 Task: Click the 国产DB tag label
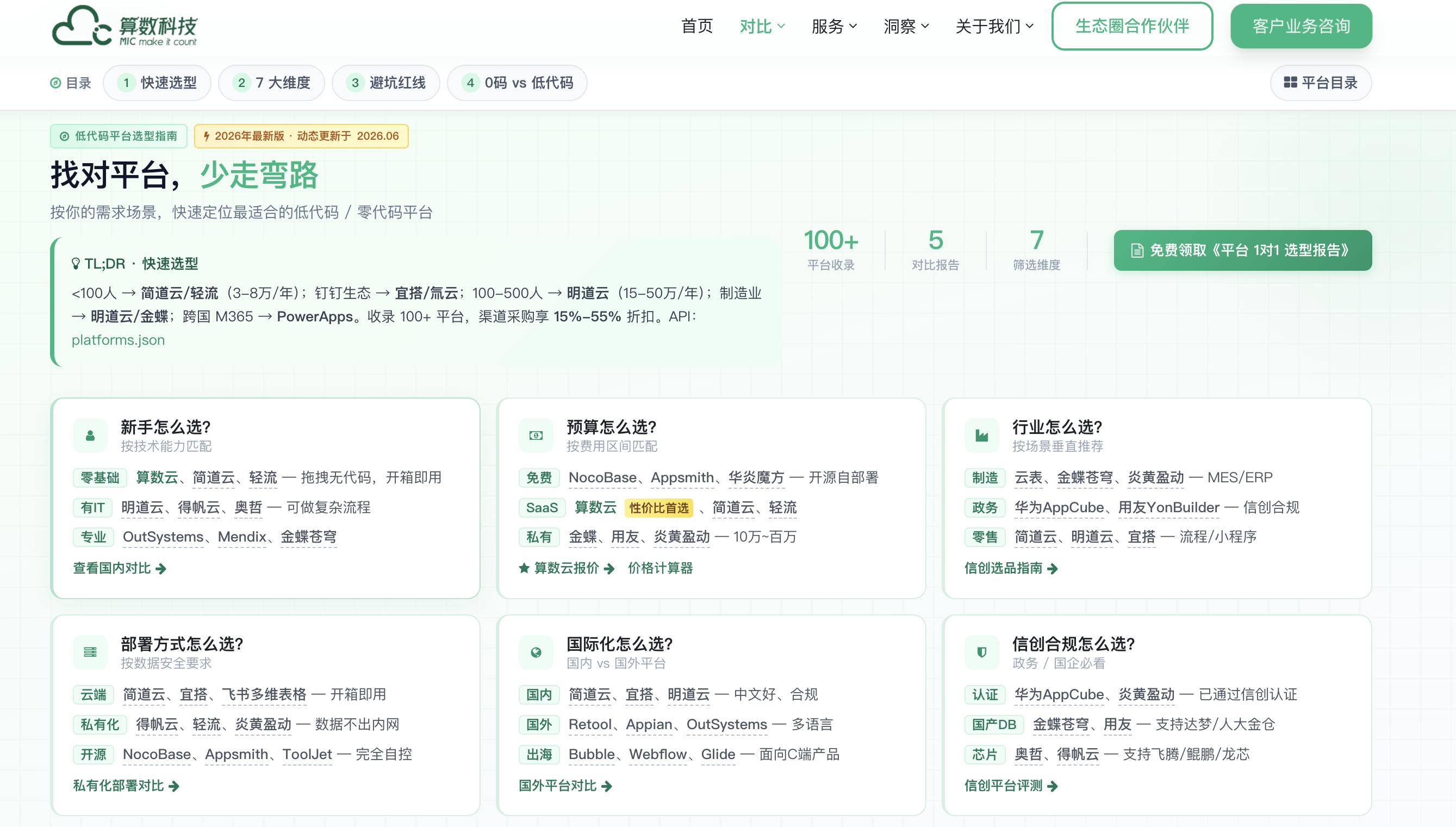994,725
